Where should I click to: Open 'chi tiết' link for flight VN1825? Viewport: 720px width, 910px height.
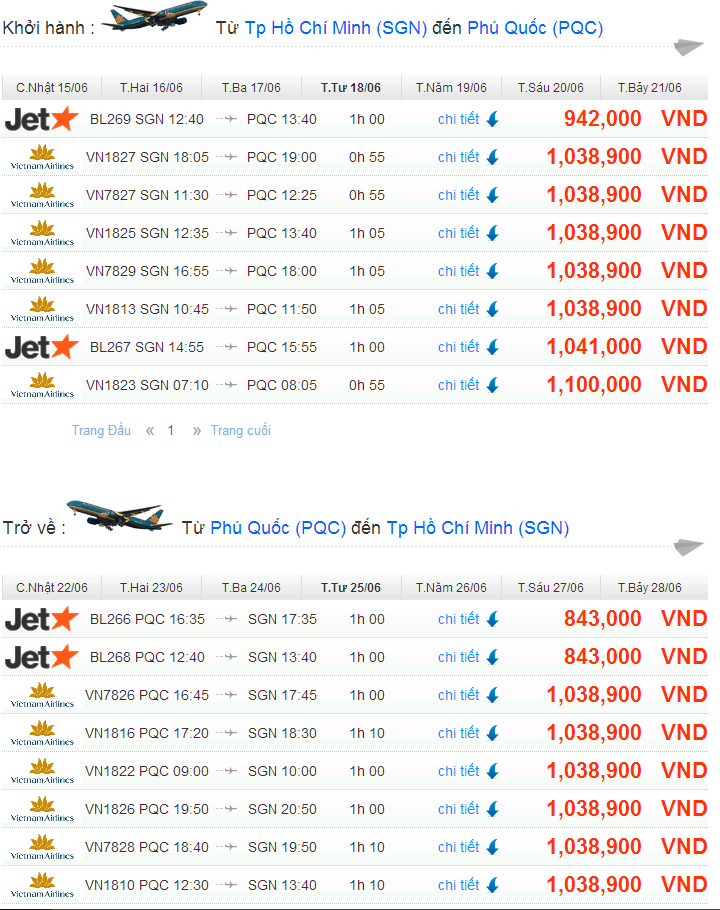(458, 233)
